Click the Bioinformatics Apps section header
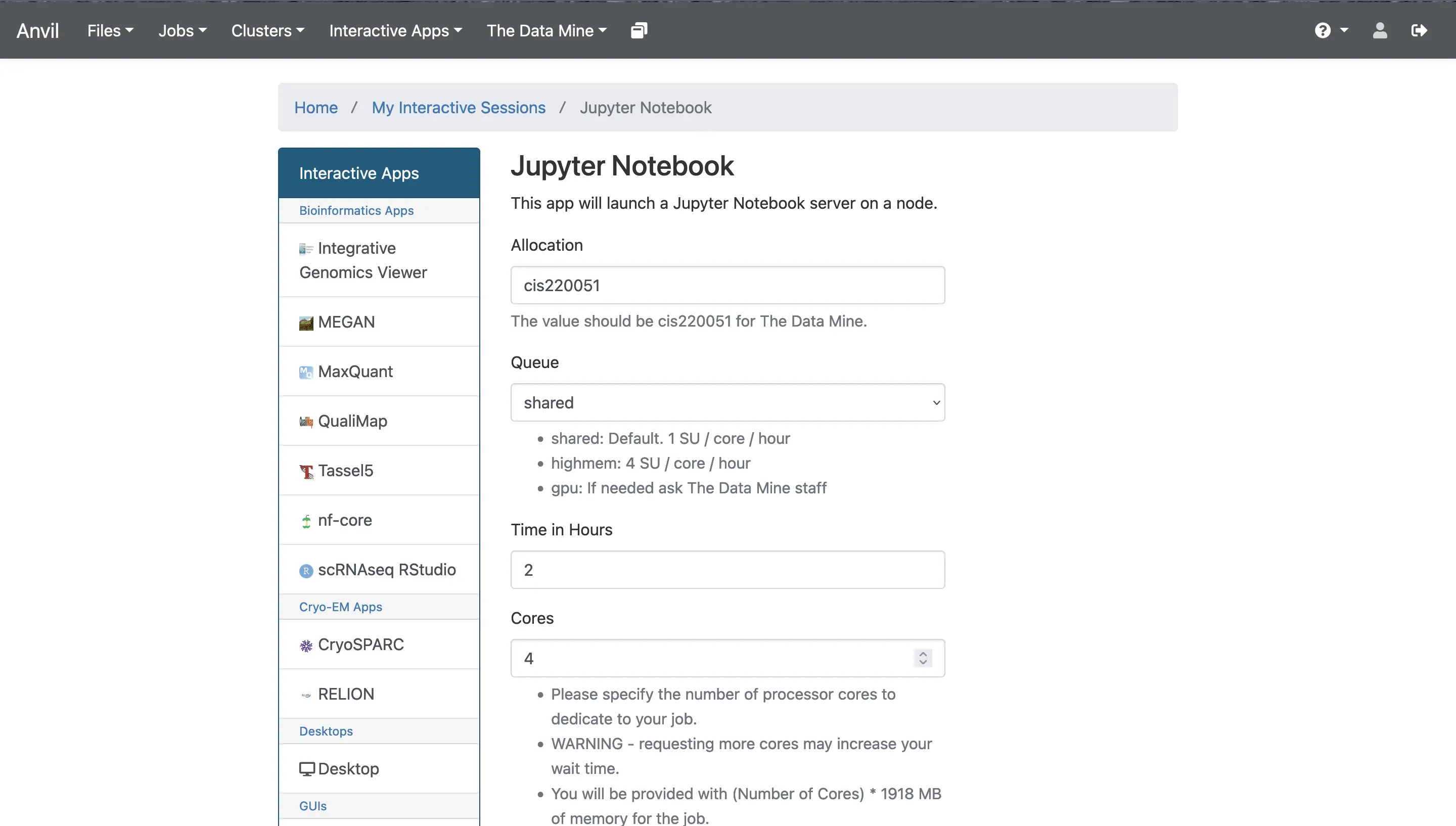Screen dimensions: 1456x826 356,210
